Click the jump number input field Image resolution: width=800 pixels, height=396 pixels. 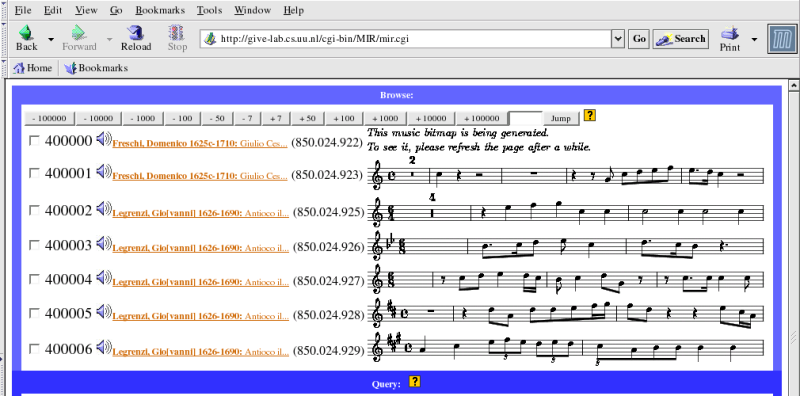click(526, 118)
